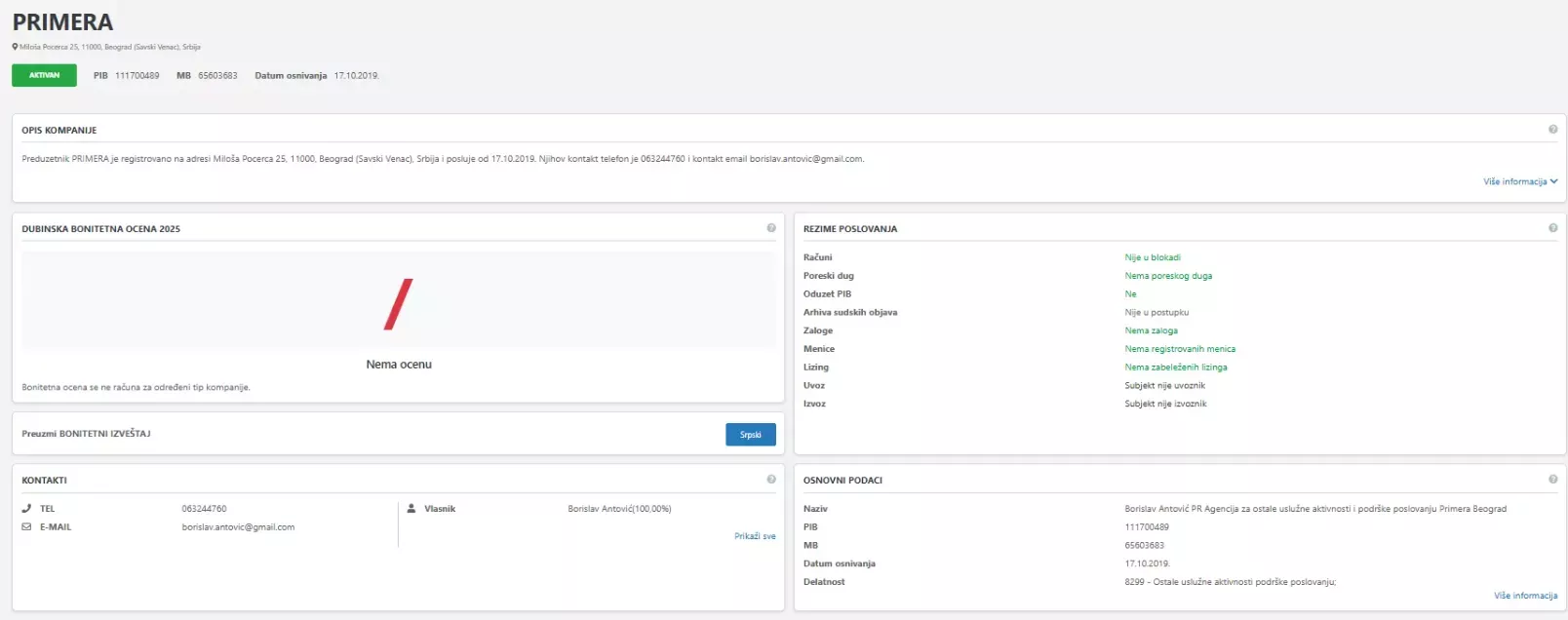
Task: Click the owner person icon beside Vlasnik
Action: pyautogui.click(x=412, y=509)
